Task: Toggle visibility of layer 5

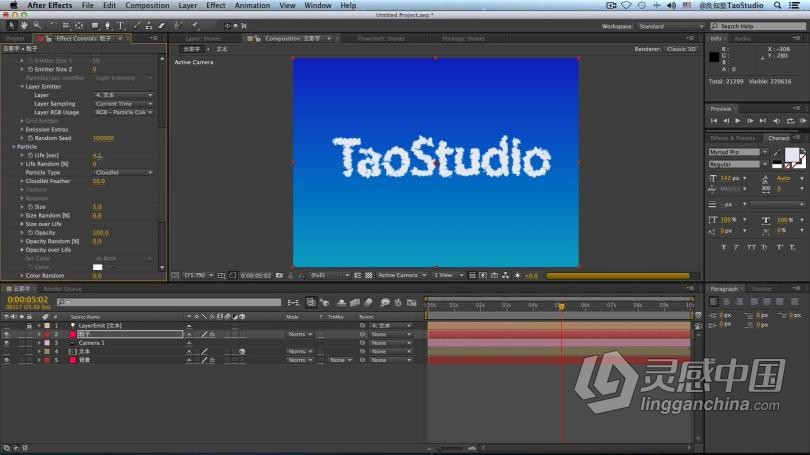Action: 6,360
